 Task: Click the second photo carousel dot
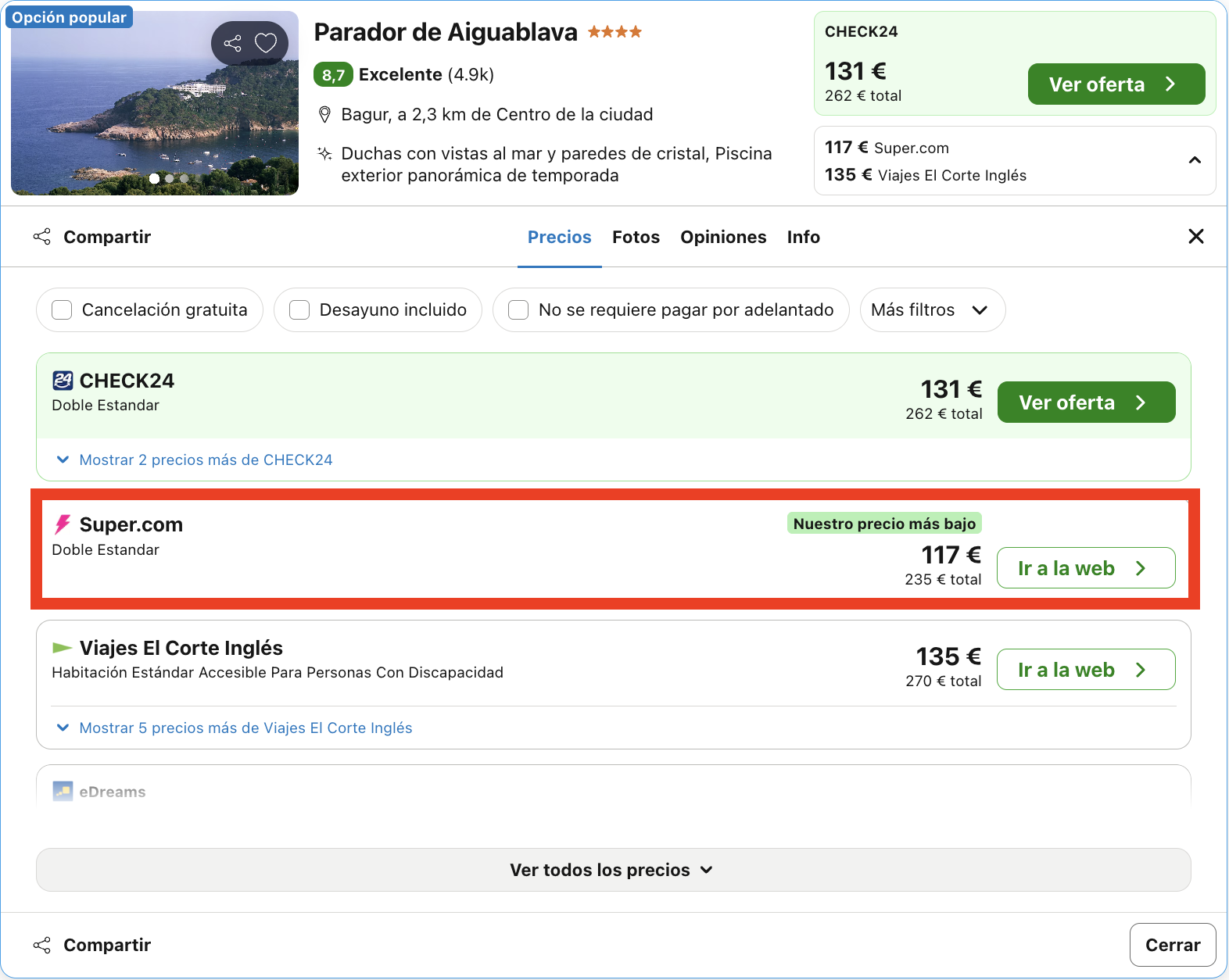click(170, 178)
